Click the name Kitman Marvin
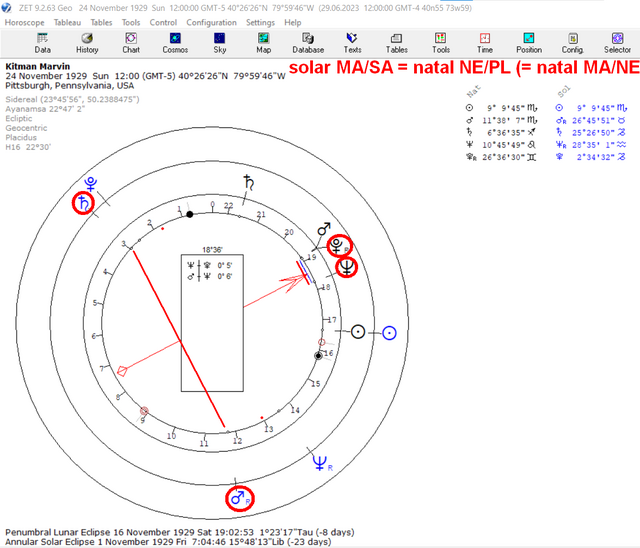 click(38, 66)
